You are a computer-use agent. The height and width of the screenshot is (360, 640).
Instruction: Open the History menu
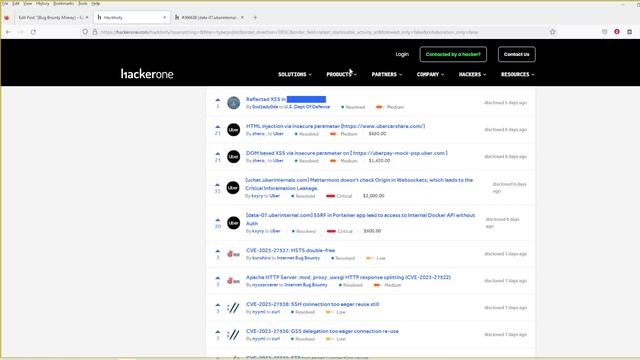(x=42, y=3)
